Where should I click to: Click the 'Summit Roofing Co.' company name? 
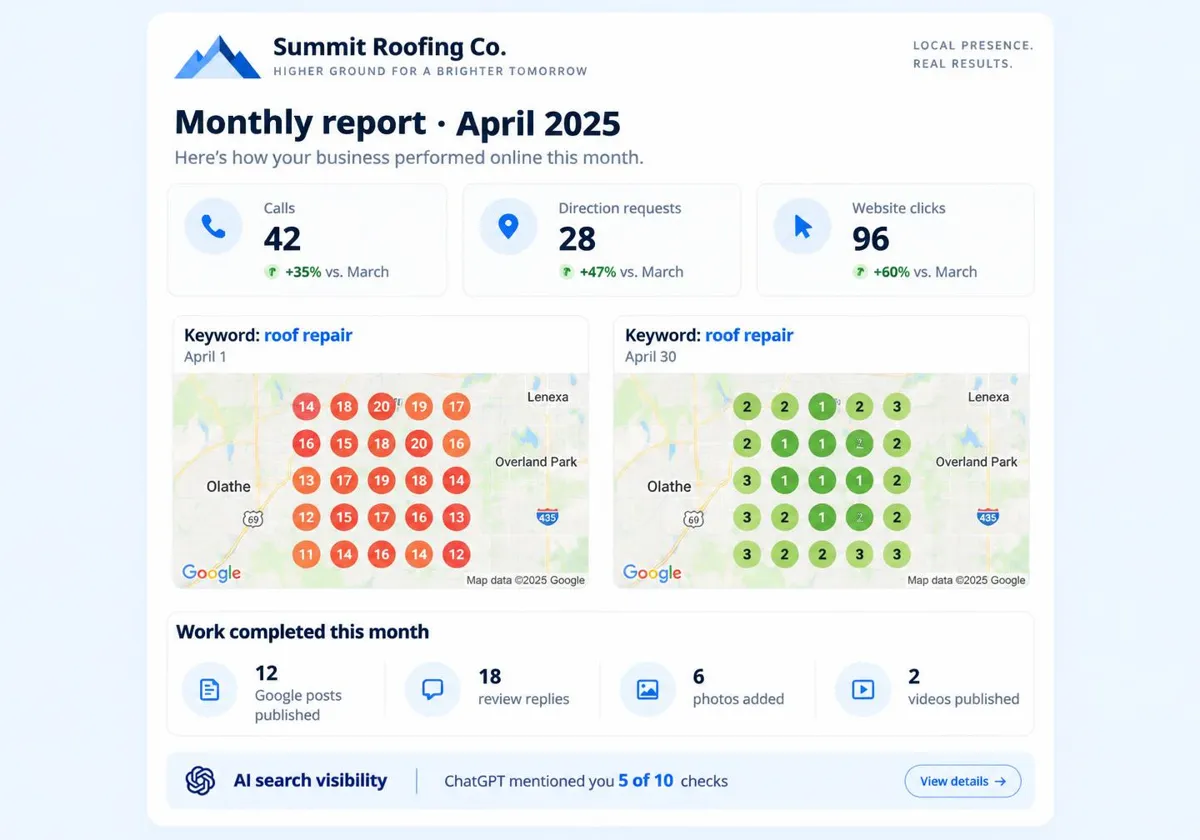(x=390, y=47)
